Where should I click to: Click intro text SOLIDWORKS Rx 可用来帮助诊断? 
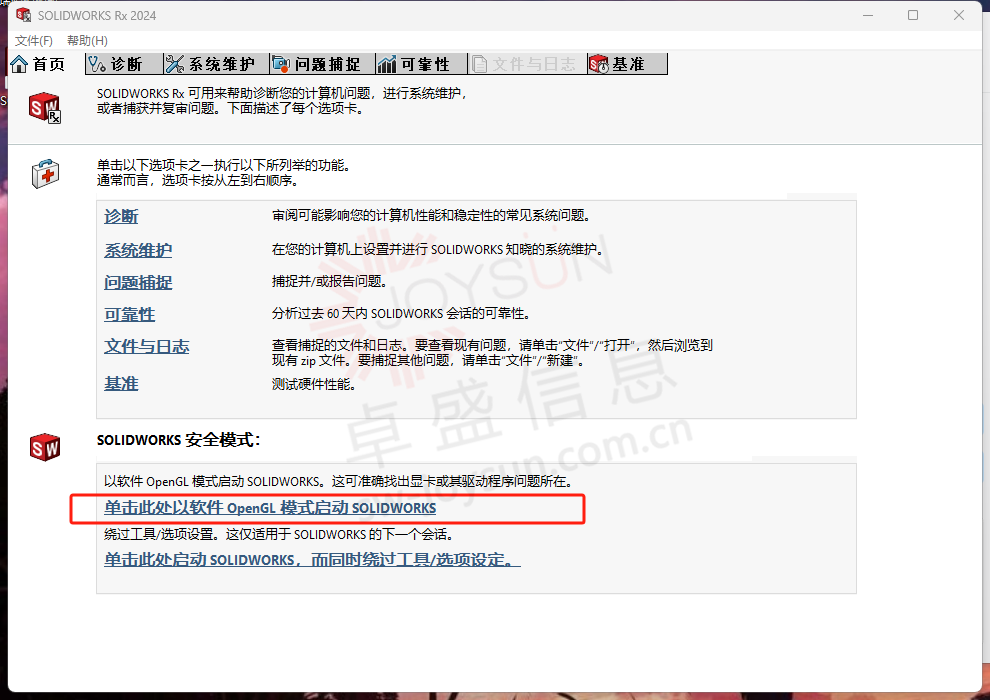pyautogui.click(x=283, y=101)
